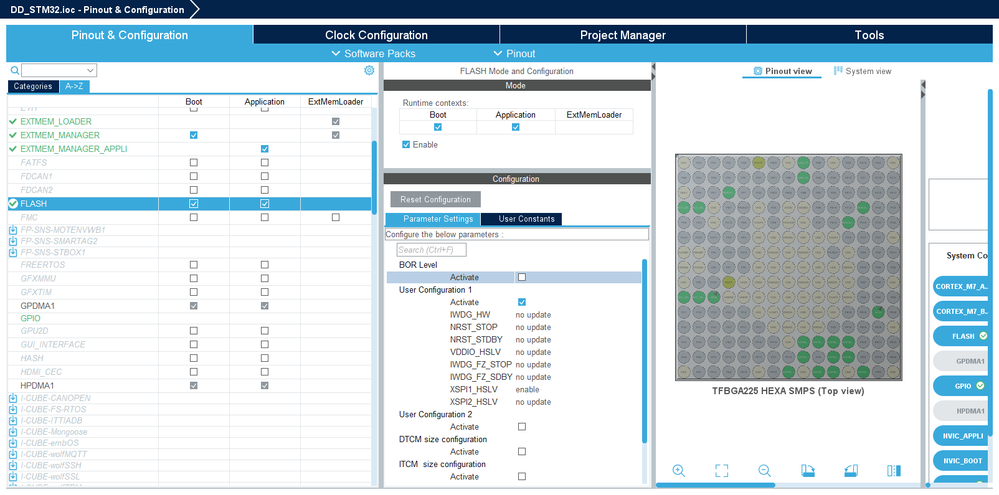Uncheck User Configuration 1 Activate checkbox

click(x=522, y=302)
